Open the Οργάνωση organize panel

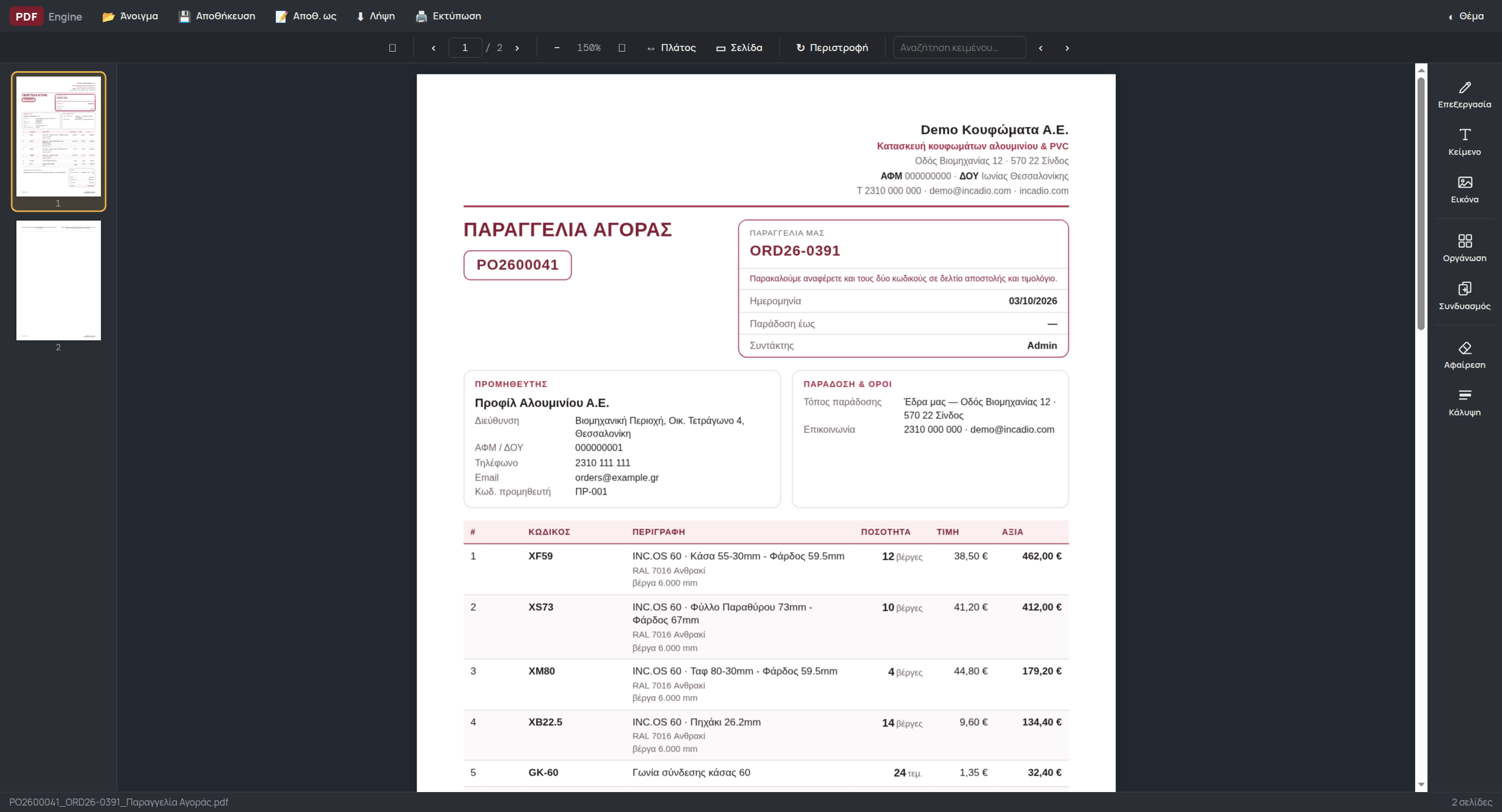tap(1464, 248)
